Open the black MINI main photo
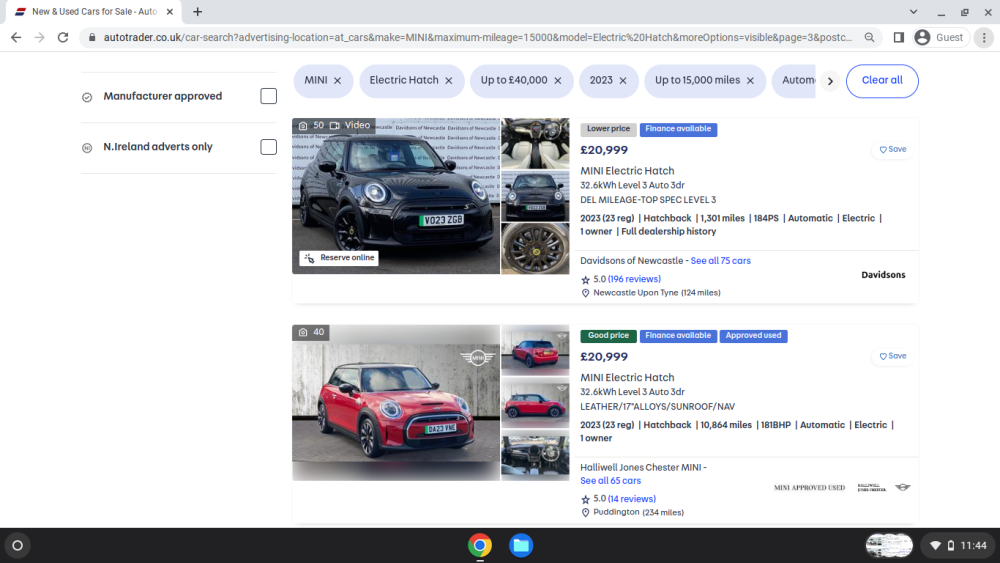The image size is (1000, 563). pyautogui.click(x=396, y=196)
